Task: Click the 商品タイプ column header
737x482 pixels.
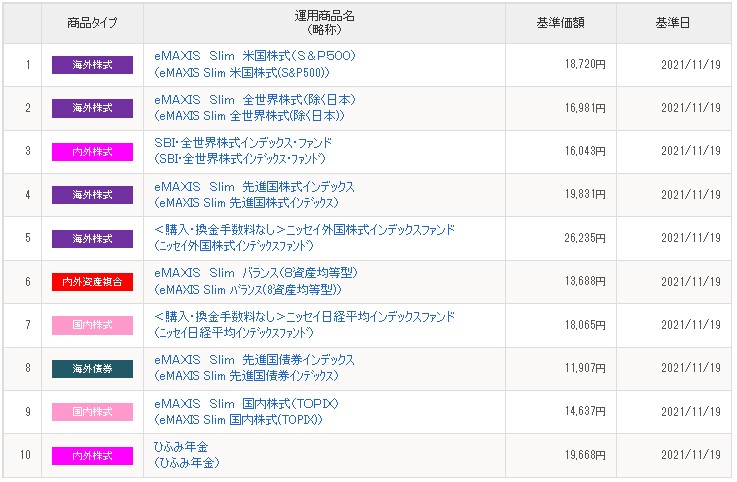Action: click(92, 23)
